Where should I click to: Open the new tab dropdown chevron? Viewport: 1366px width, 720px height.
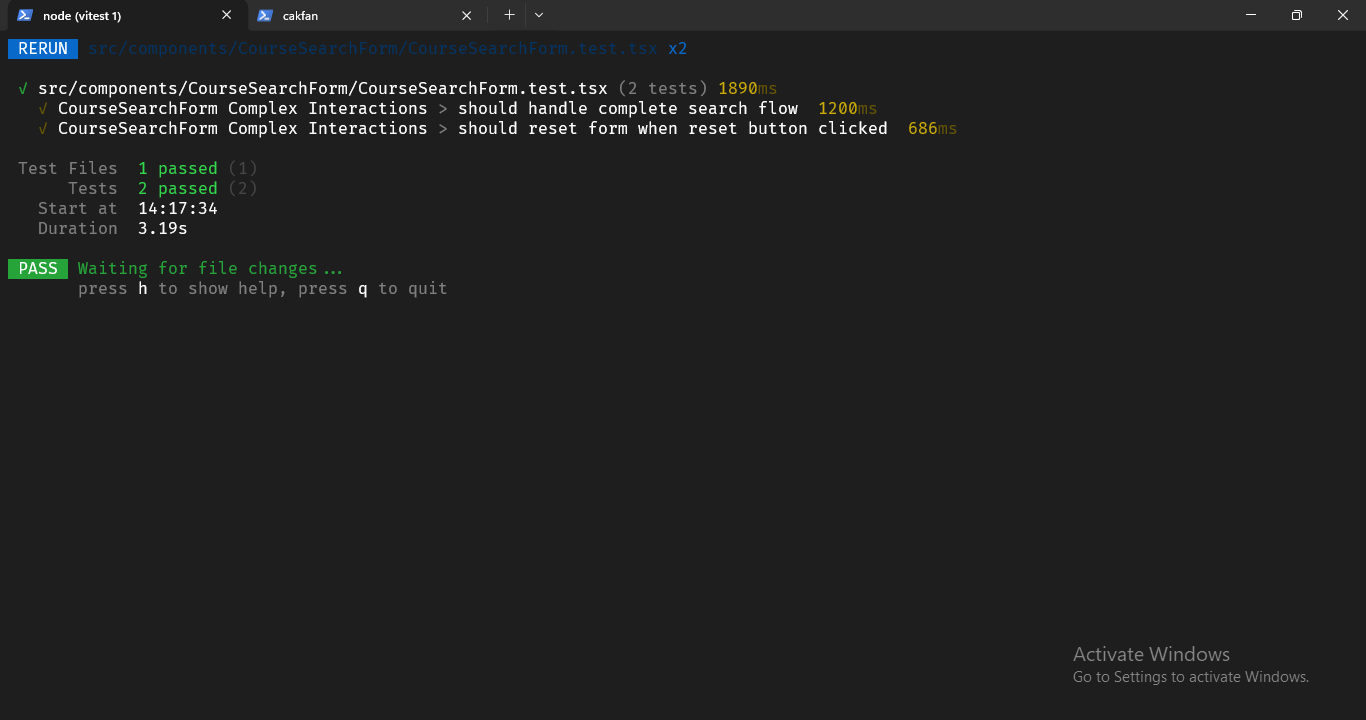point(538,15)
